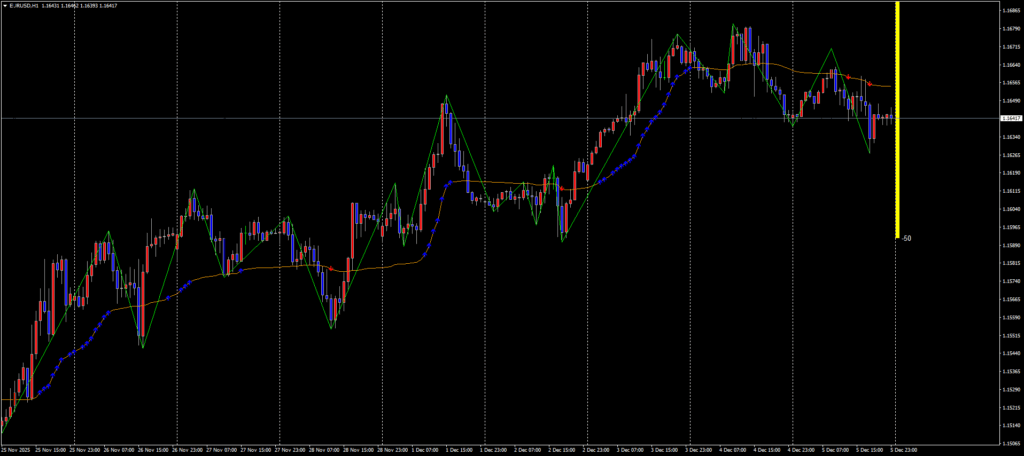The width and height of the screenshot is (1024, 456).
Task: Select the right end of orange average line
Action: click(x=890, y=87)
